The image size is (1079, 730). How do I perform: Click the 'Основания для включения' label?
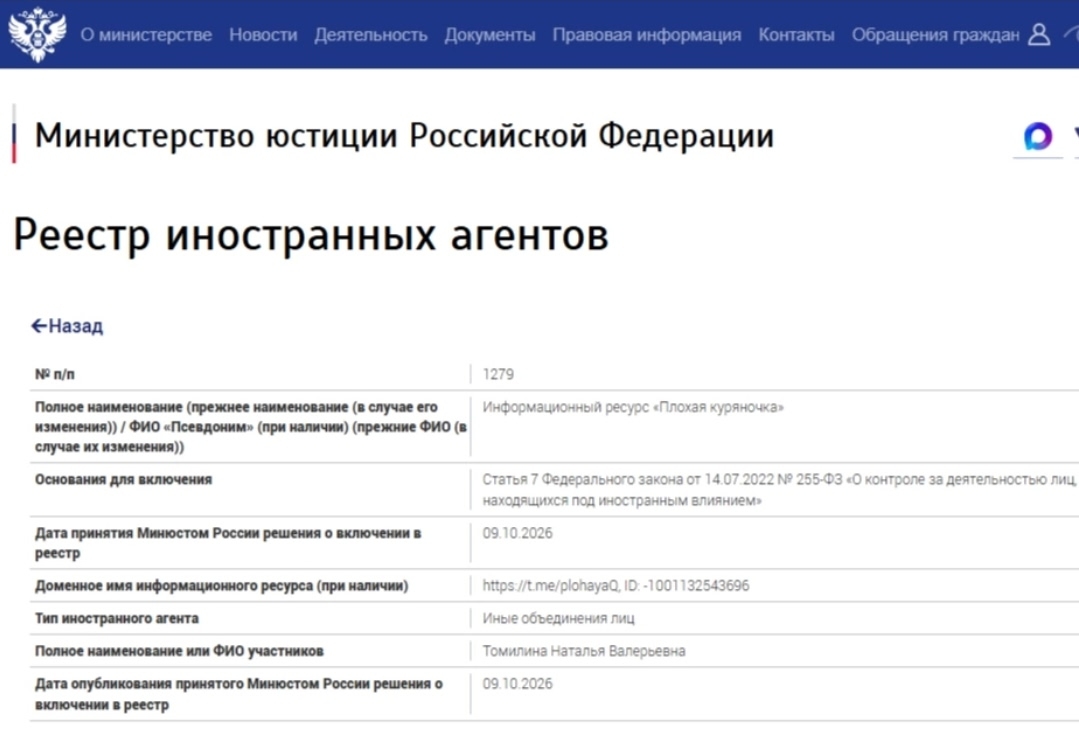click(x=123, y=480)
